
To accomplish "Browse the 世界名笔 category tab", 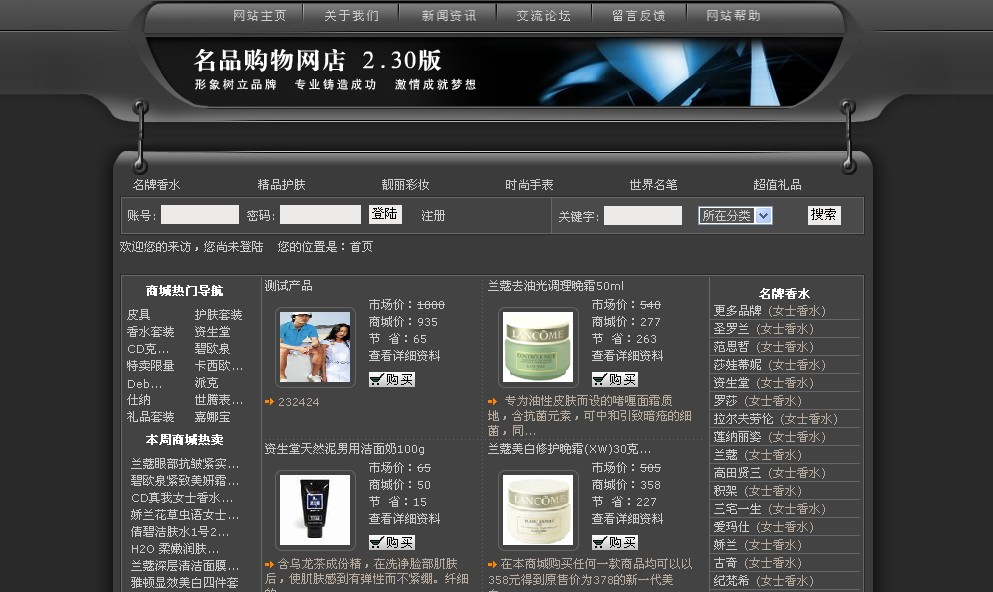I will (x=654, y=185).
